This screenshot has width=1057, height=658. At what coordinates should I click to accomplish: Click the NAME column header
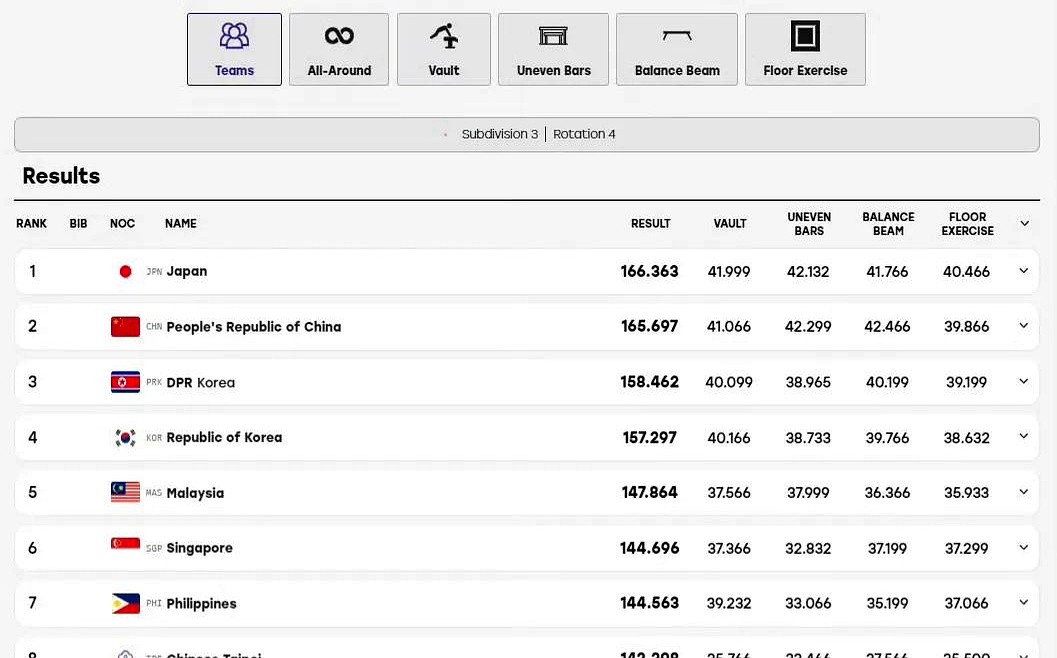pos(181,224)
